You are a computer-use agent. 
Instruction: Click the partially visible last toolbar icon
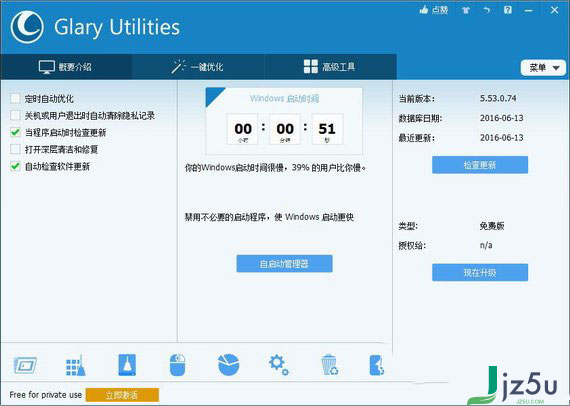pyautogui.click(x=377, y=365)
